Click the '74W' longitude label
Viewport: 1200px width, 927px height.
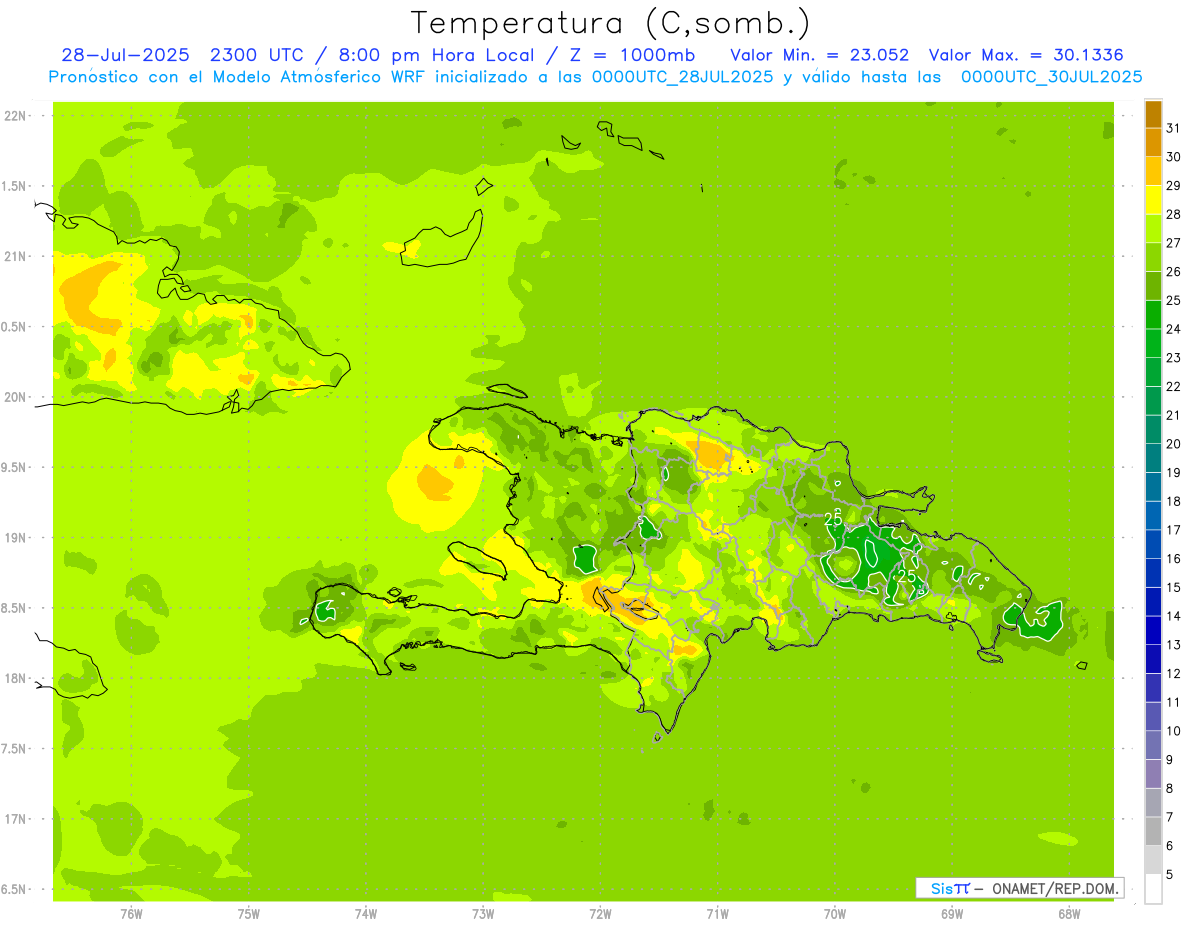tap(365, 914)
